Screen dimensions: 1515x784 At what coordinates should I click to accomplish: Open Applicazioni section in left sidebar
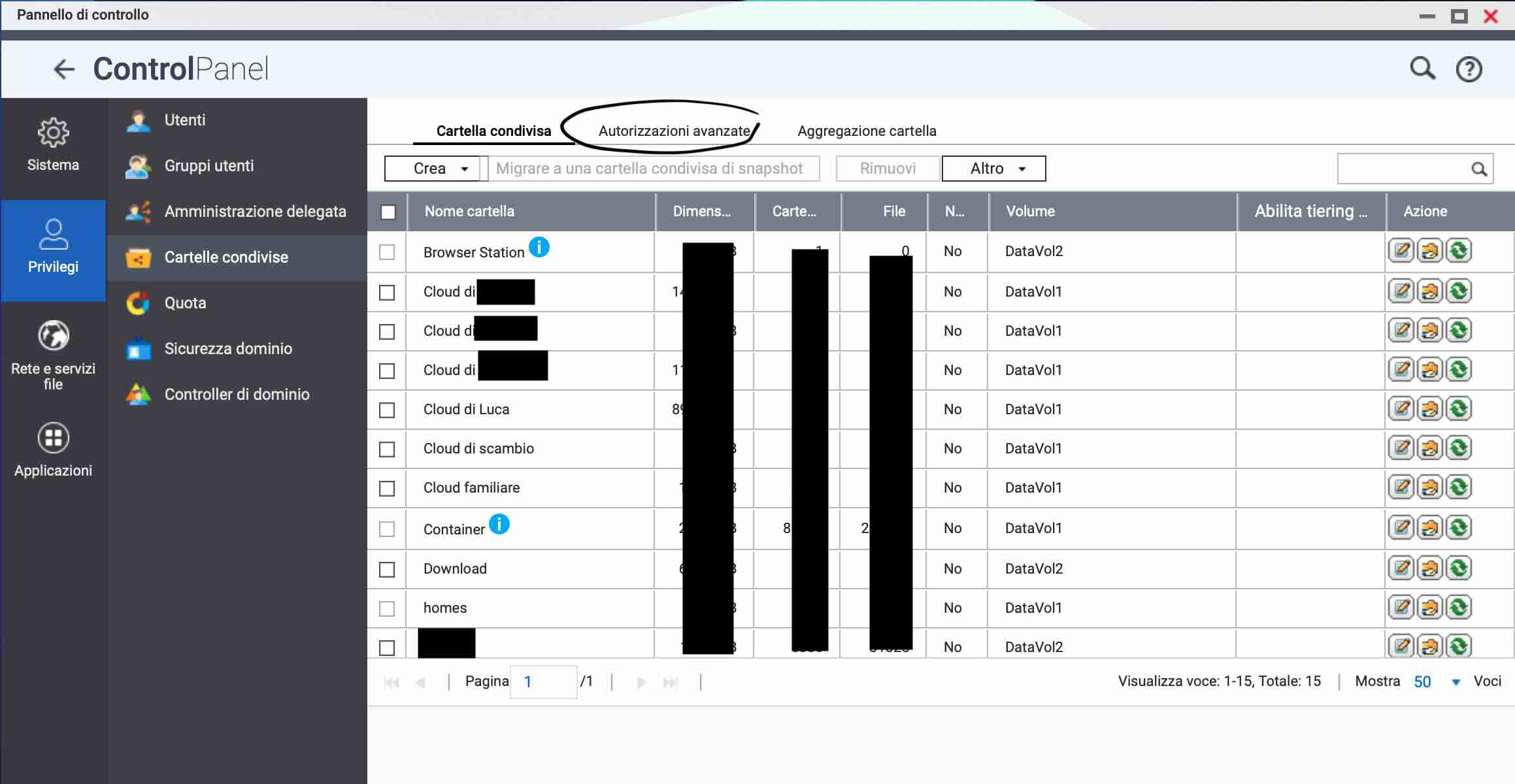click(x=53, y=449)
